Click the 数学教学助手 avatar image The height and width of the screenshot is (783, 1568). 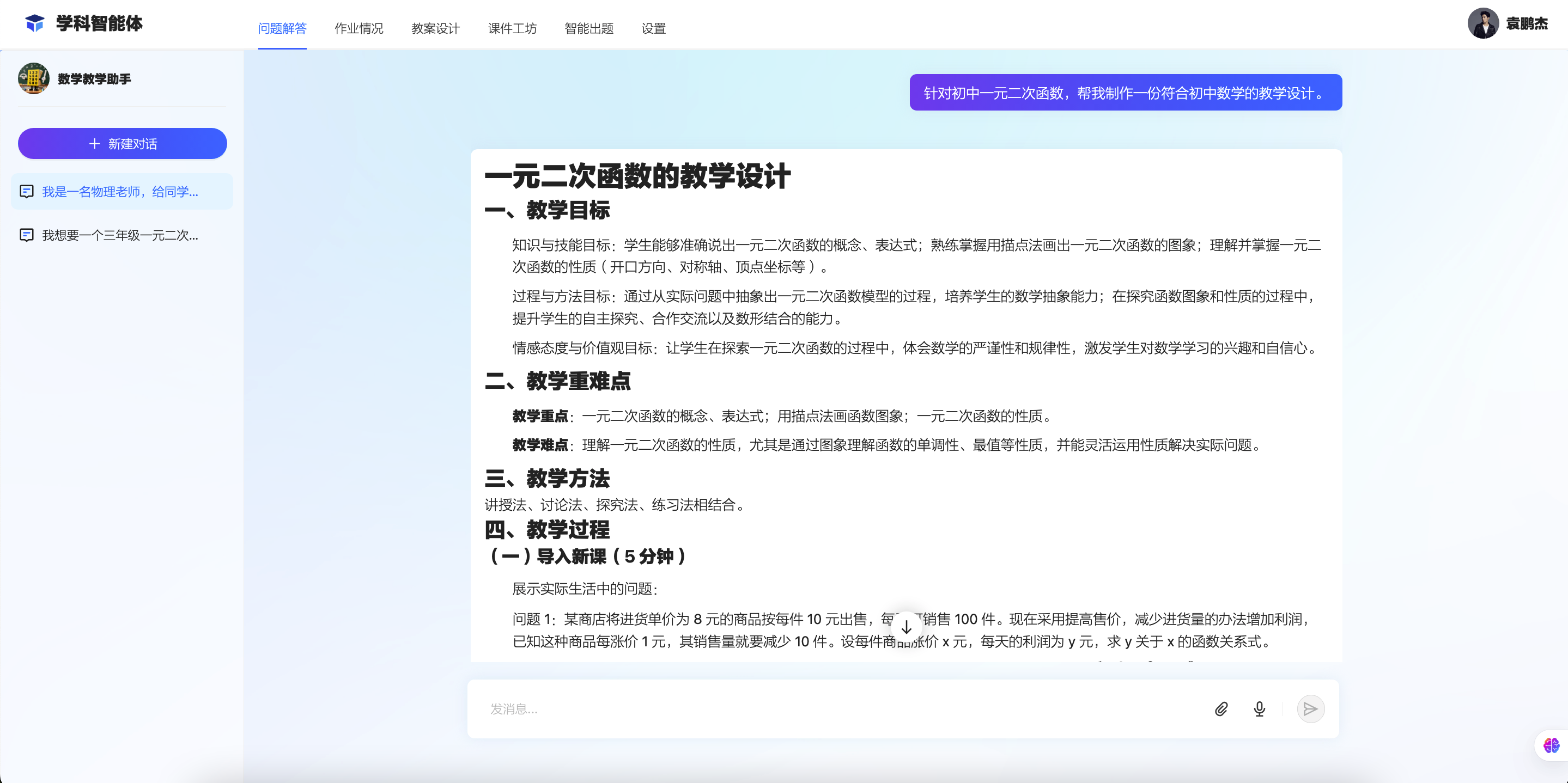(34, 78)
